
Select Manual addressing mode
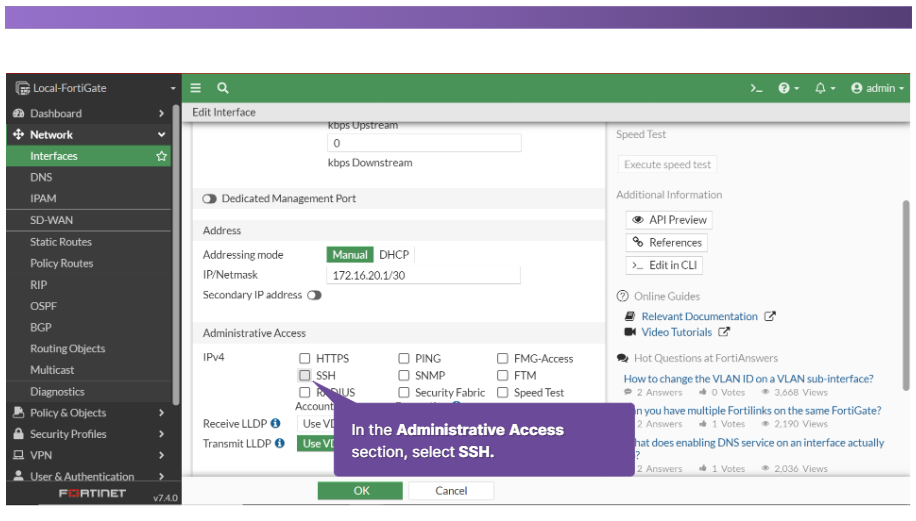[x=350, y=255]
